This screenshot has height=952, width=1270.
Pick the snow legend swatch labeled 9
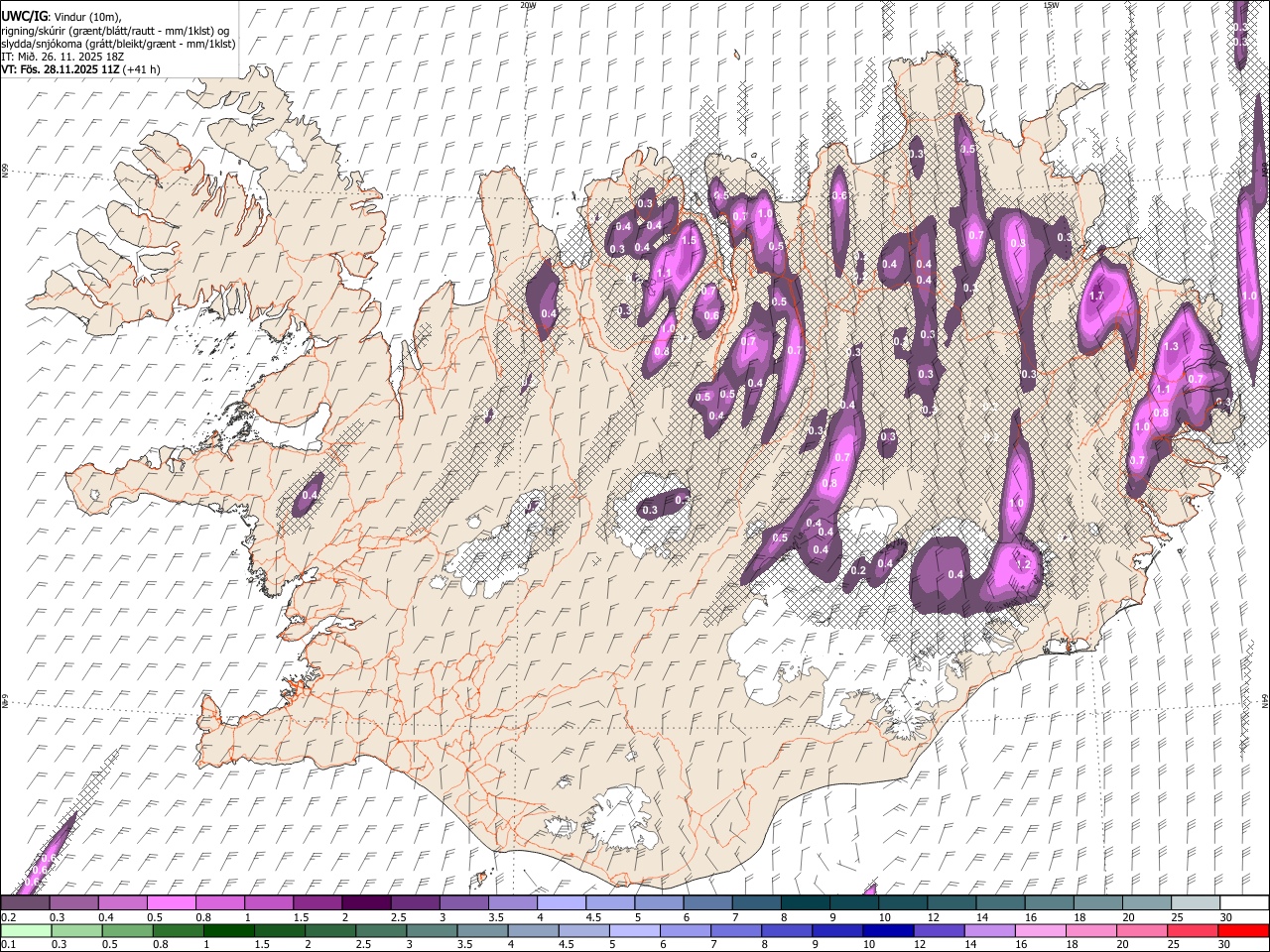[x=853, y=903]
